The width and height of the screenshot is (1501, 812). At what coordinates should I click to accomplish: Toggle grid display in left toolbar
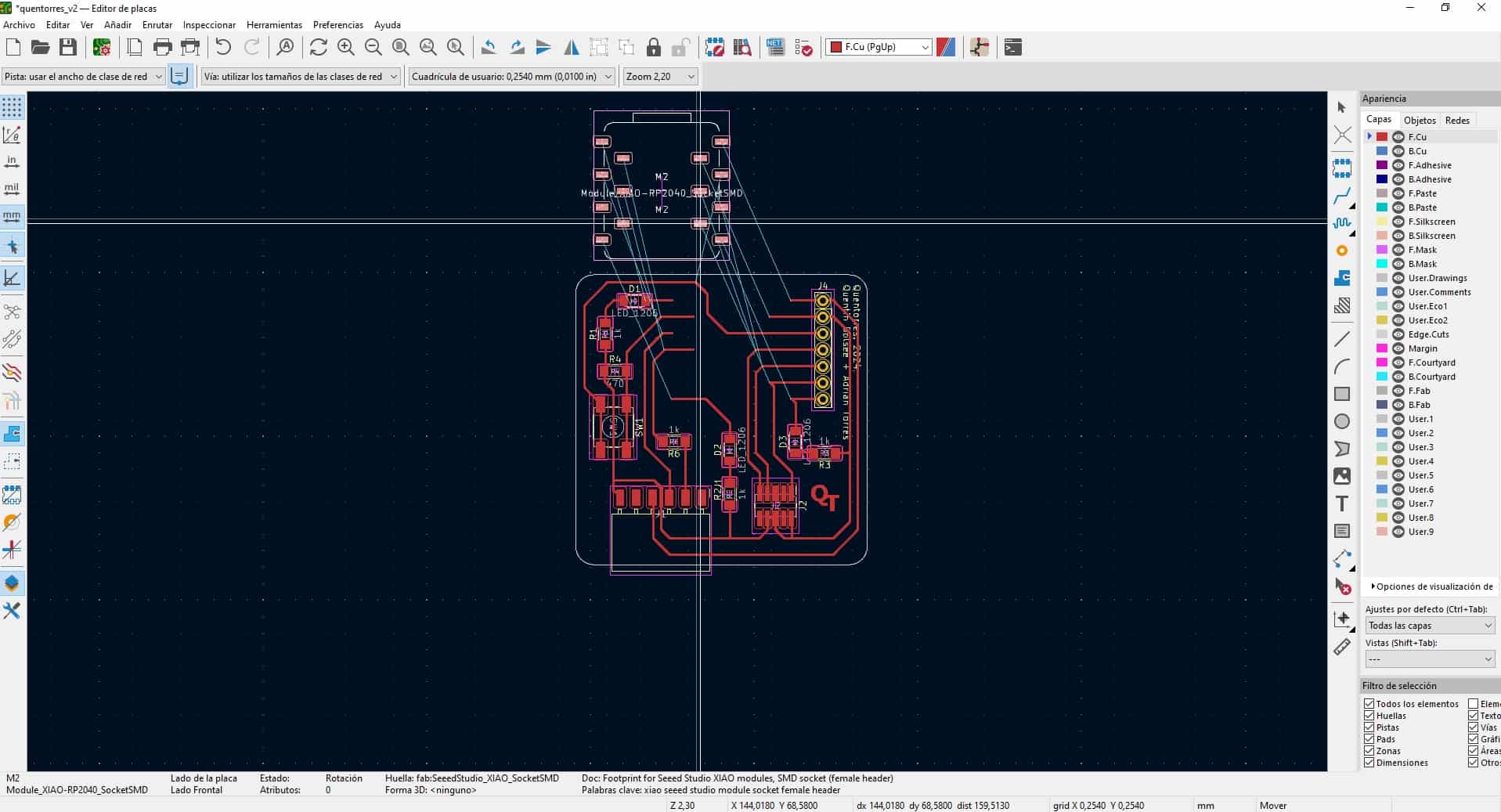(x=12, y=107)
